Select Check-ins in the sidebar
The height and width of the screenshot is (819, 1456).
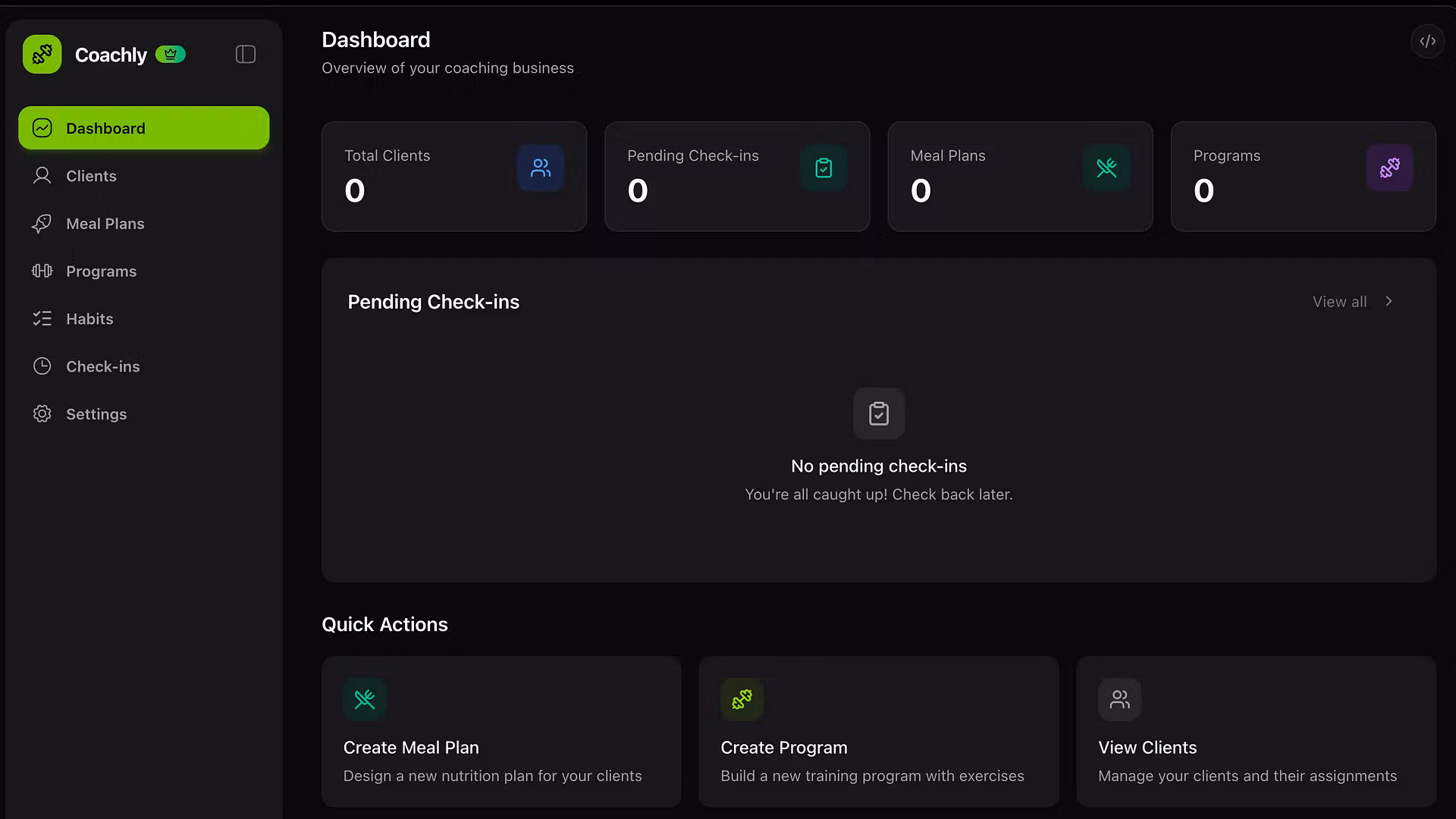point(102,367)
